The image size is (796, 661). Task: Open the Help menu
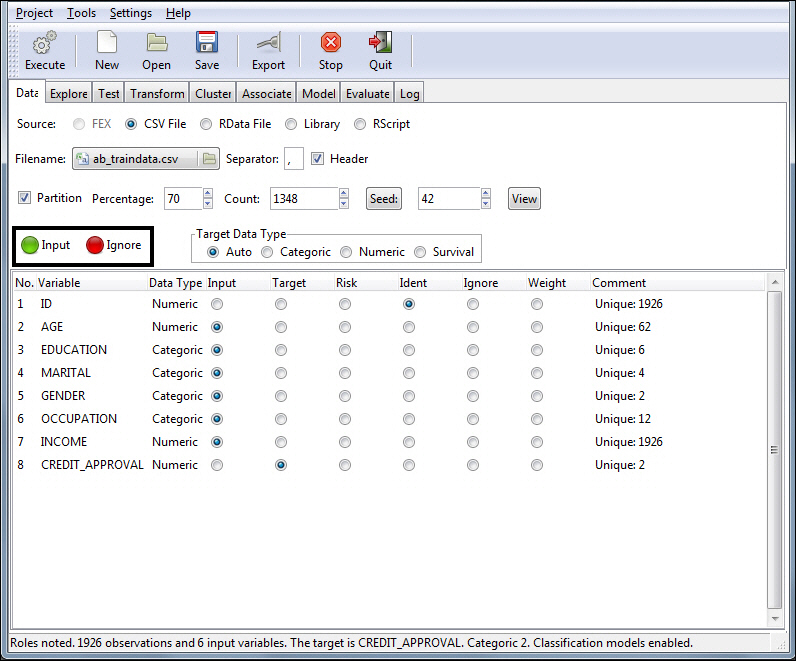coord(178,13)
